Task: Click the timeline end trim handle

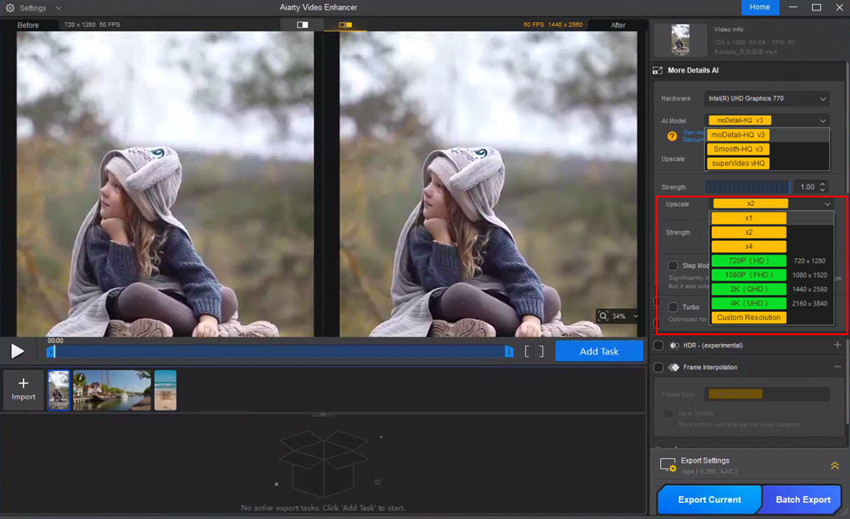Action: click(509, 352)
